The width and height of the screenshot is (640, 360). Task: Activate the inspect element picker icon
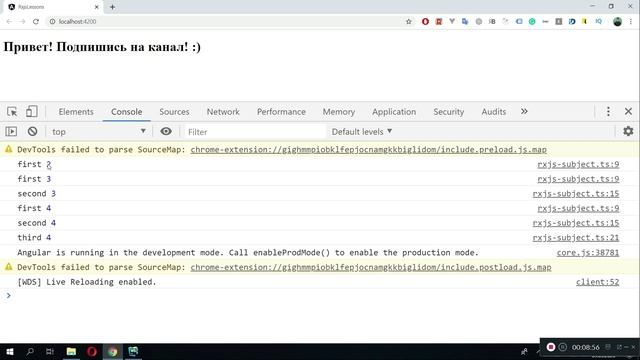12,111
